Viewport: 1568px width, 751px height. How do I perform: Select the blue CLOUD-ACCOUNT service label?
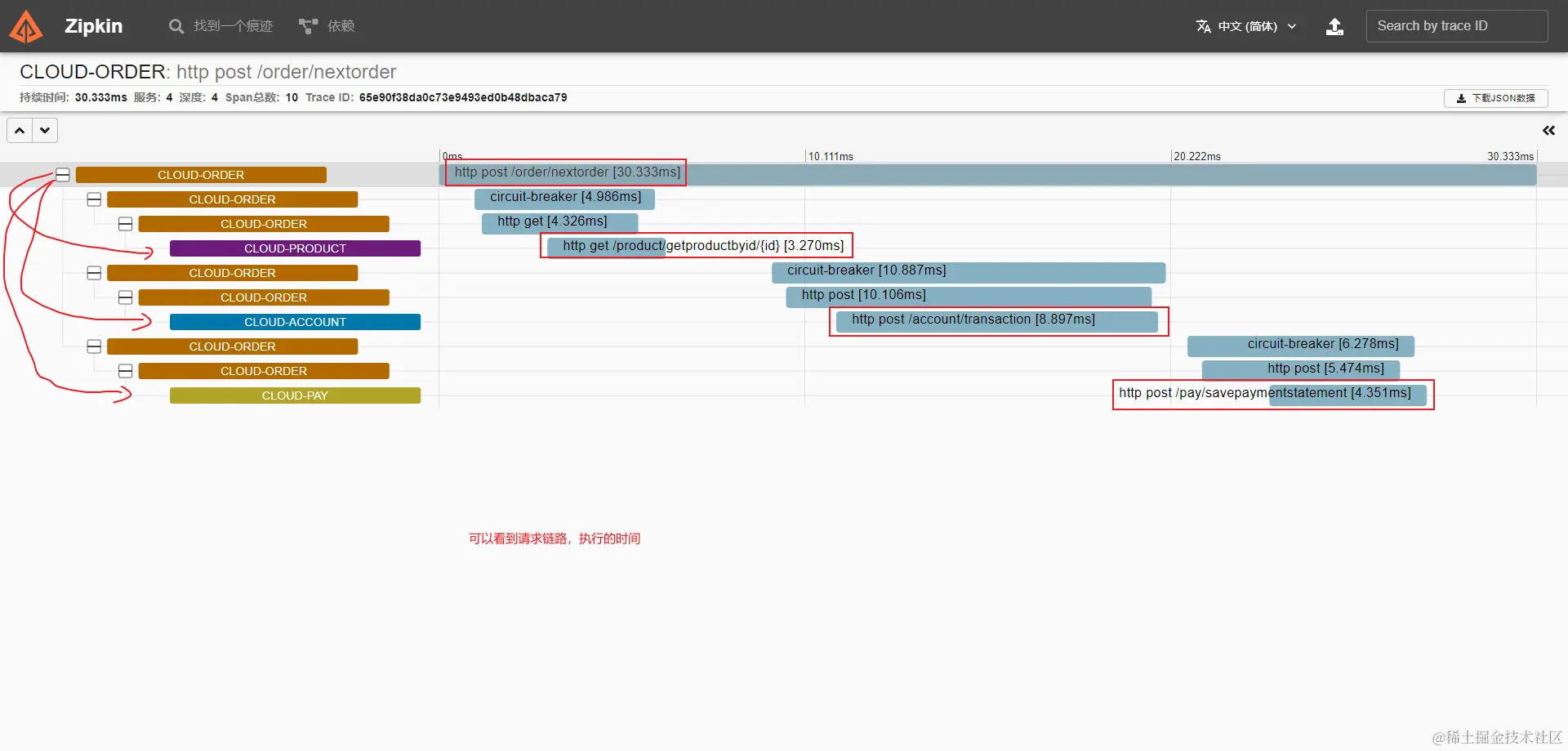click(x=295, y=322)
